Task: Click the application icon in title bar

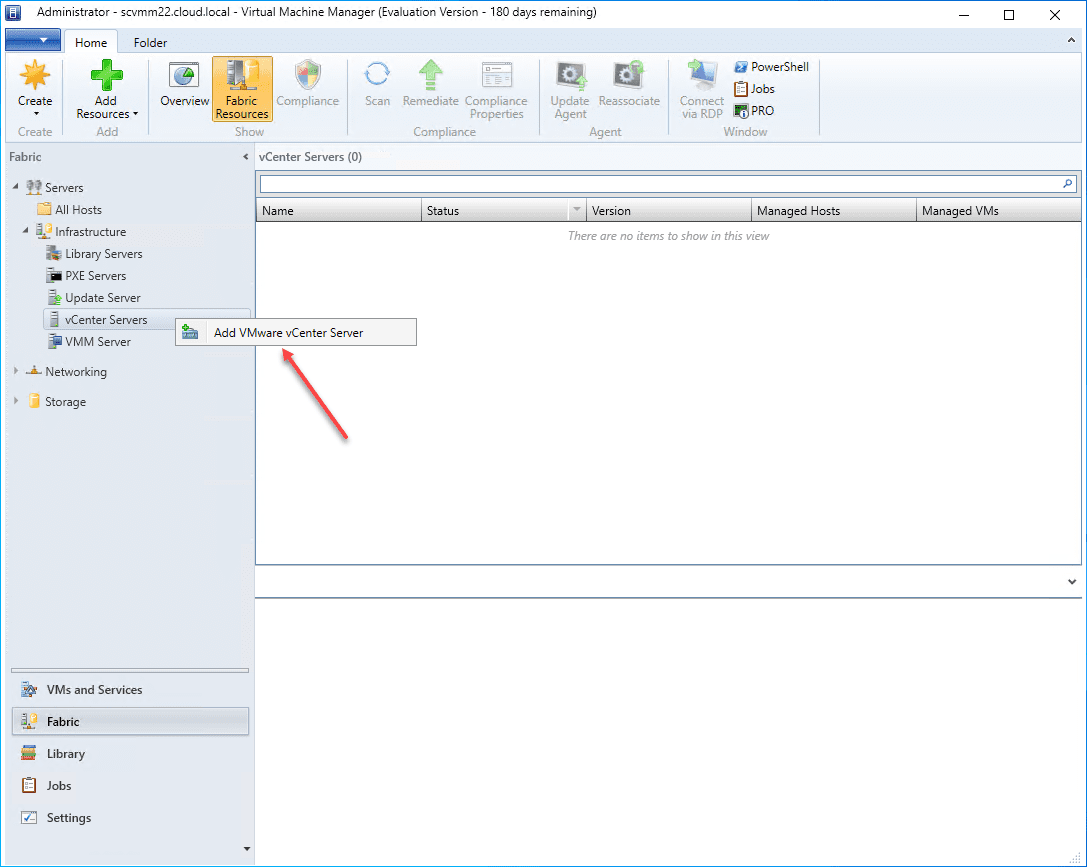Action: click(13, 12)
